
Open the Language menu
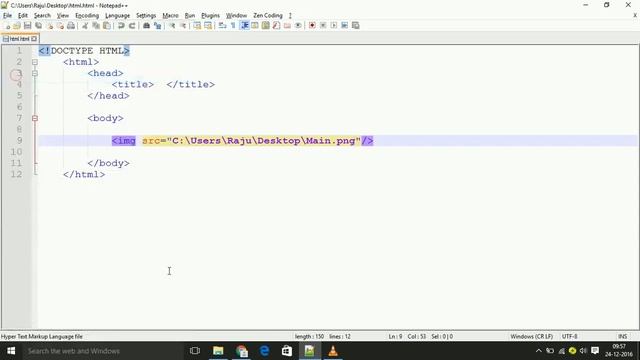tap(118, 16)
